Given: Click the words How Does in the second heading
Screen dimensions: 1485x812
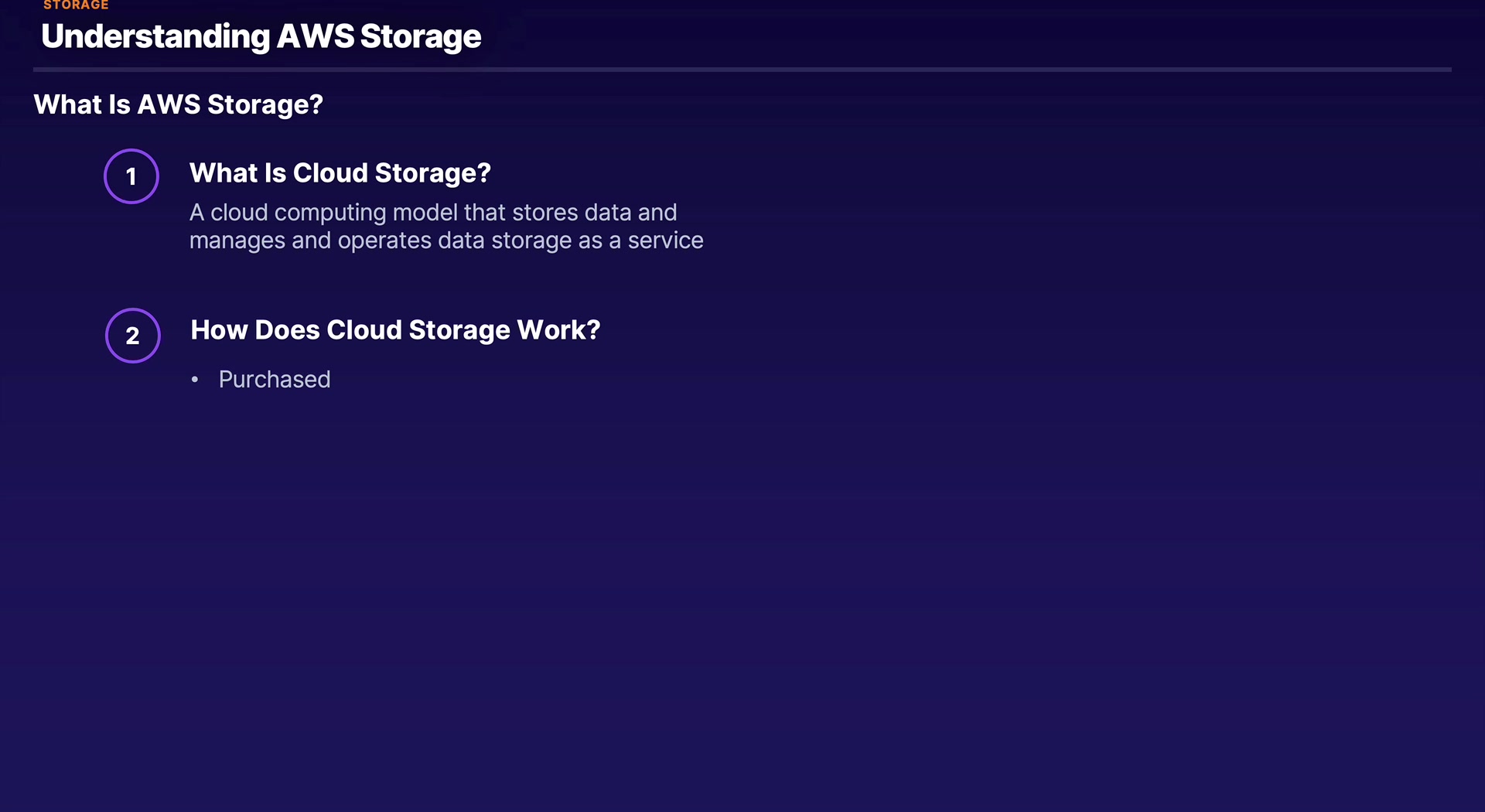Looking at the screenshot, I should pyautogui.click(x=255, y=330).
